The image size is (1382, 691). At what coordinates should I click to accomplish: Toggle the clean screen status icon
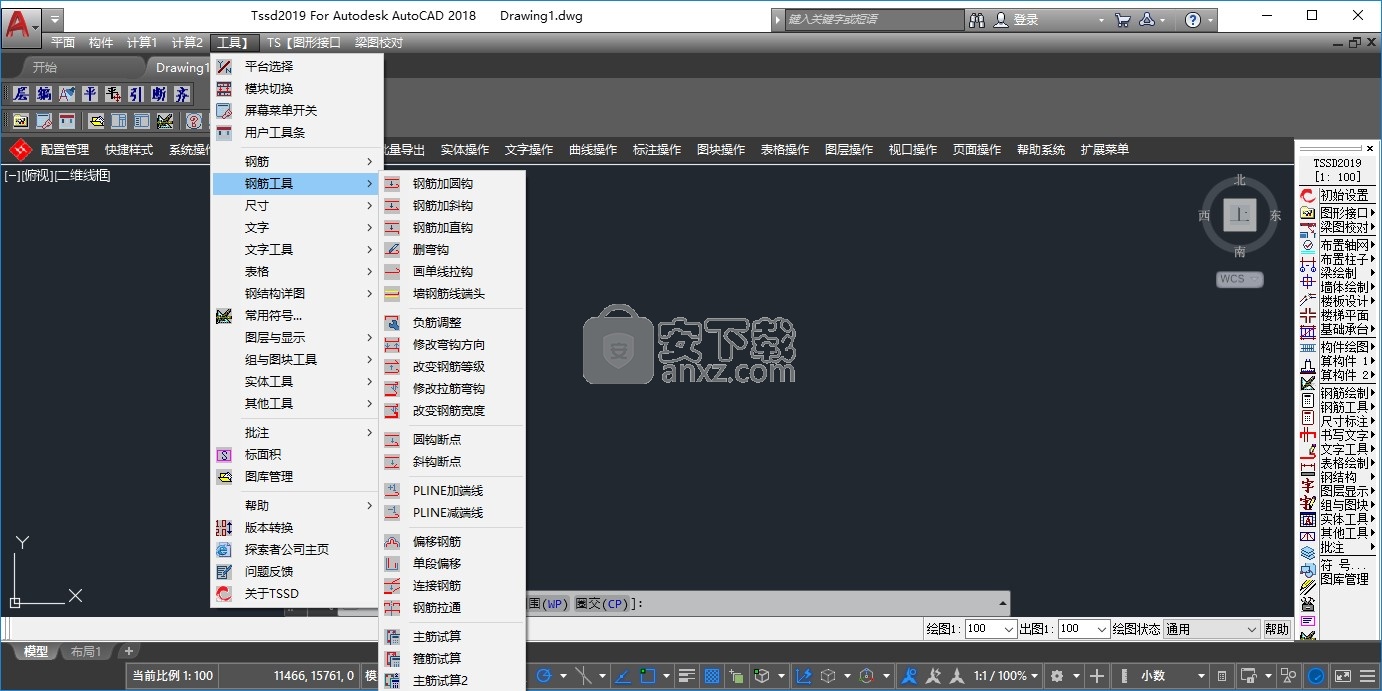click(x=1343, y=676)
